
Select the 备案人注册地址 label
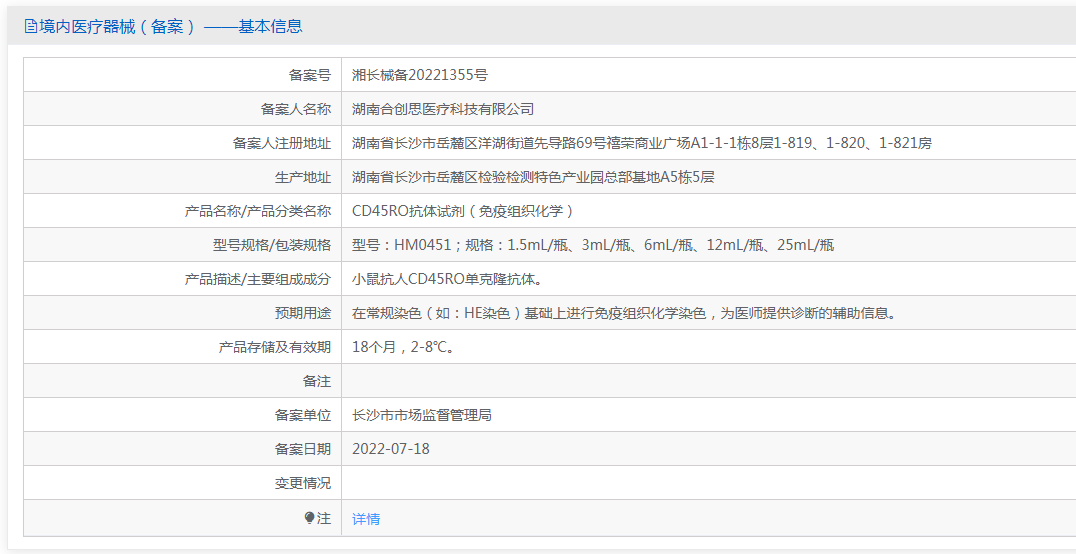(x=282, y=143)
